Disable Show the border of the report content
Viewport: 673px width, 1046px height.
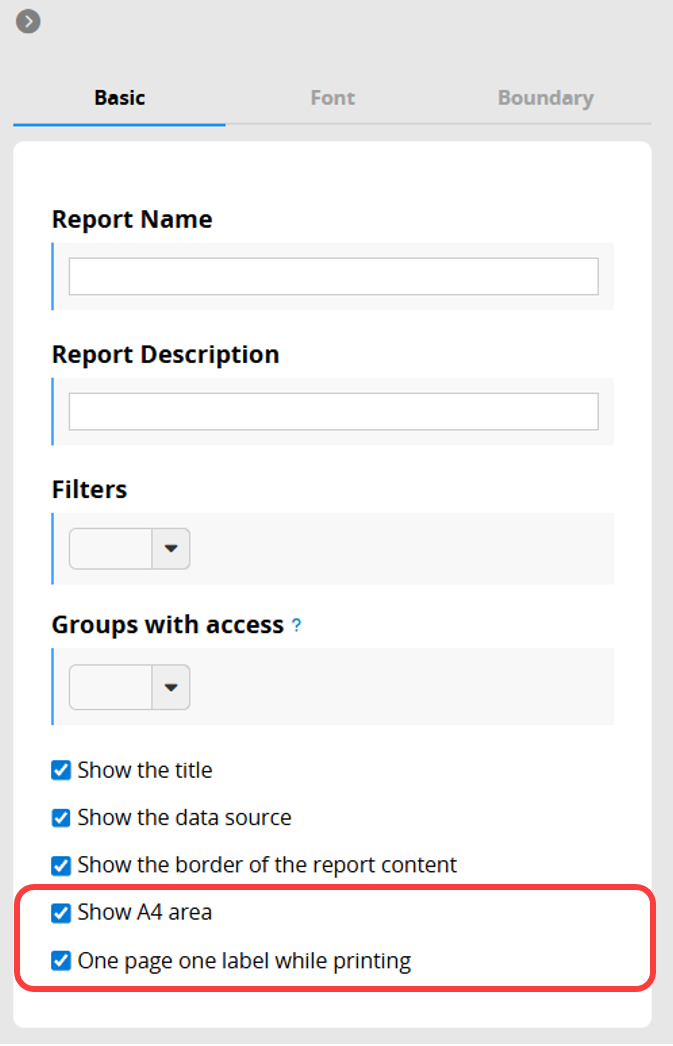coord(61,865)
